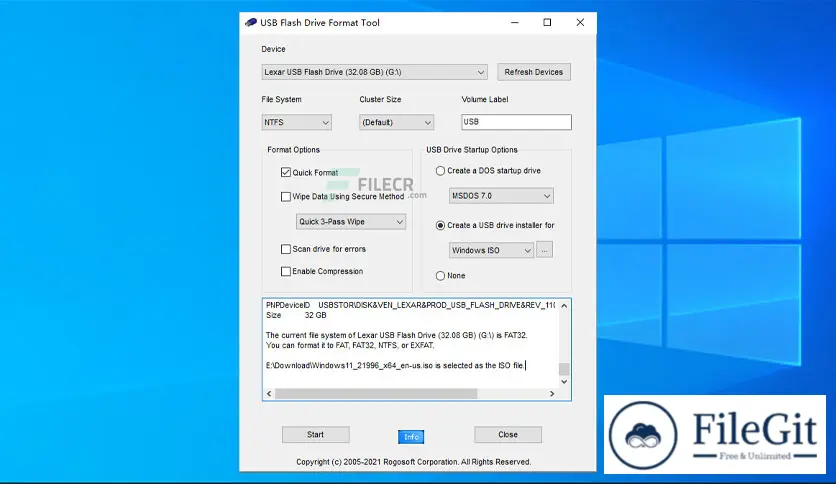Screen dimensions: 836x484
Task: Click the Close button at bottom
Action: [508, 434]
